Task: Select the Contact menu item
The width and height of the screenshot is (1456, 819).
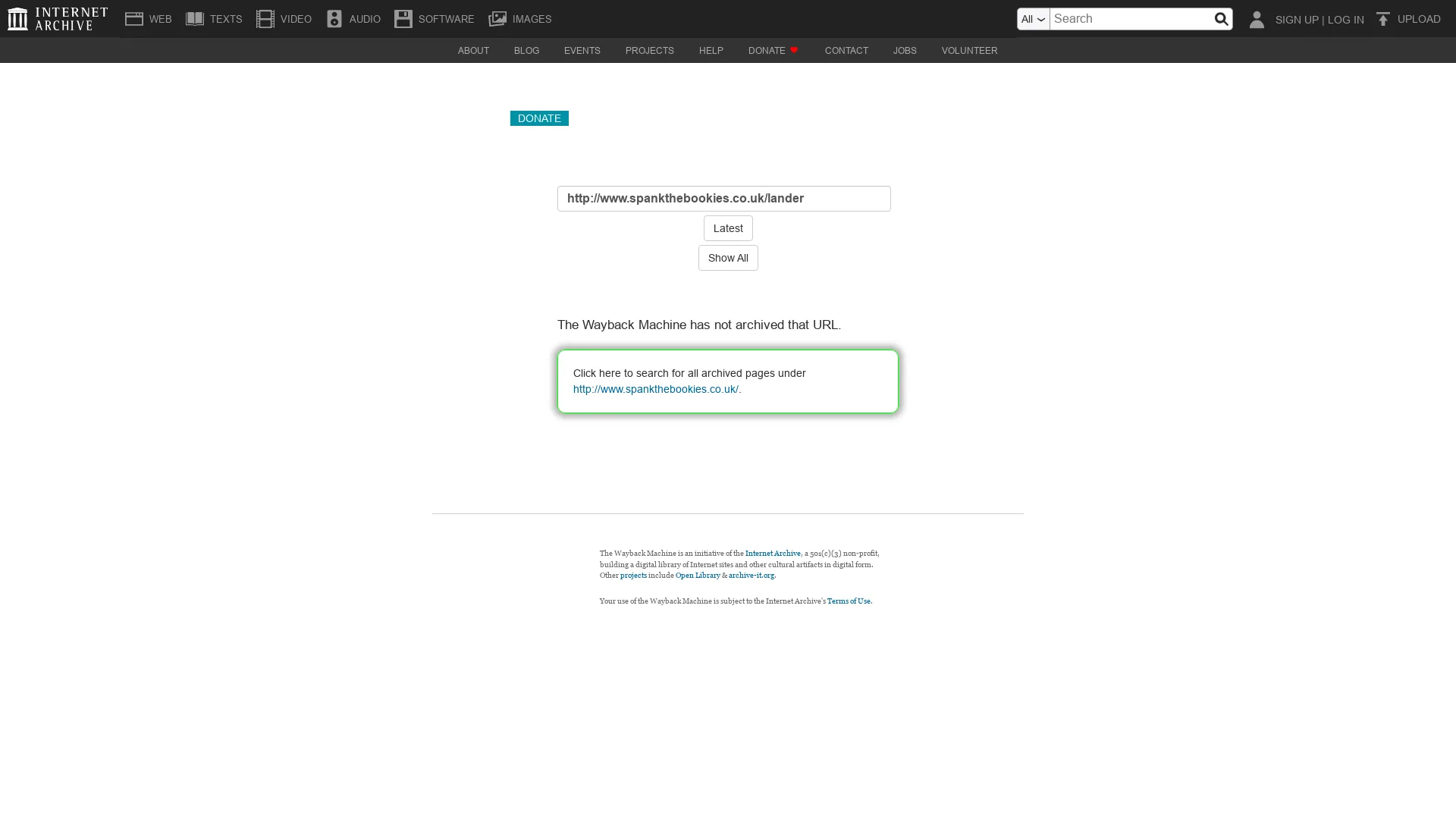Action: tap(846, 51)
